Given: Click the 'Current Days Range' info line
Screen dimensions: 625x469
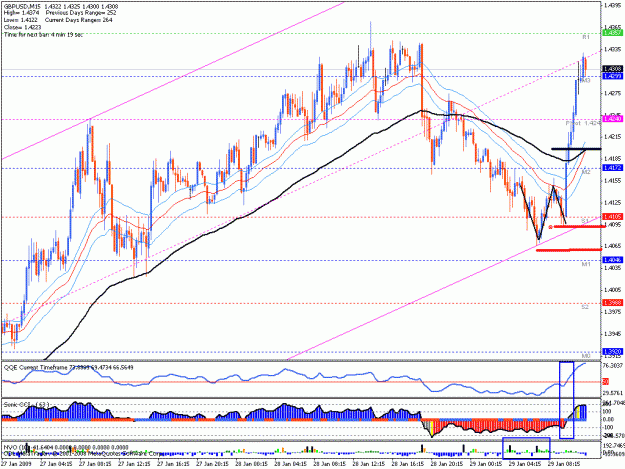Looking at the screenshot, I should pyautogui.click(x=79, y=20).
